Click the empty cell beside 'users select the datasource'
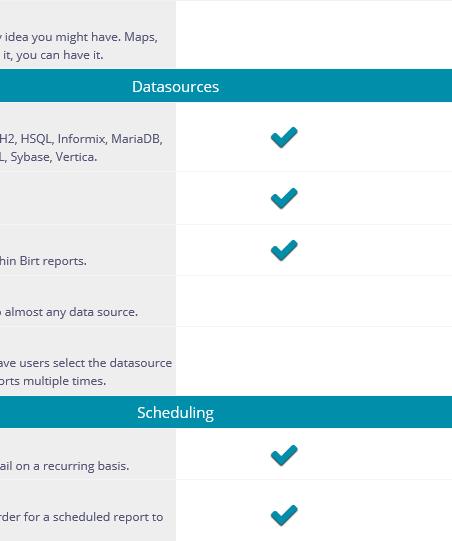This screenshot has height=541, width=452. [314, 361]
